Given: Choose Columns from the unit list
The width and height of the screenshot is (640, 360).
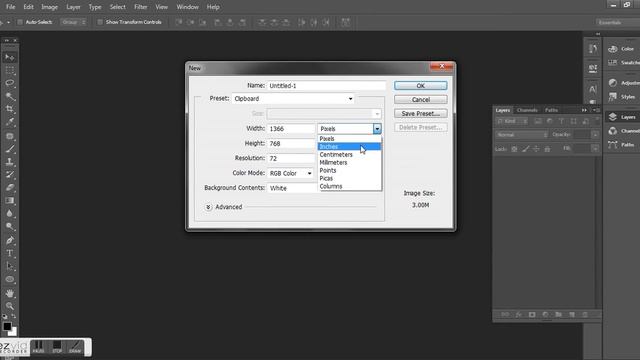Looking at the screenshot, I should (x=349, y=186).
